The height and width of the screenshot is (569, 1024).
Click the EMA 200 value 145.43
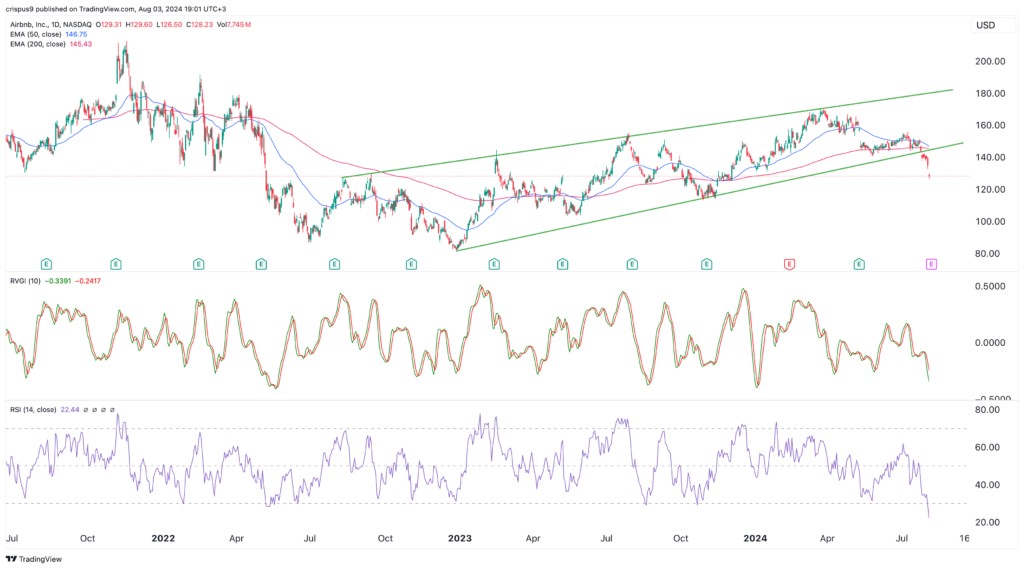click(81, 44)
